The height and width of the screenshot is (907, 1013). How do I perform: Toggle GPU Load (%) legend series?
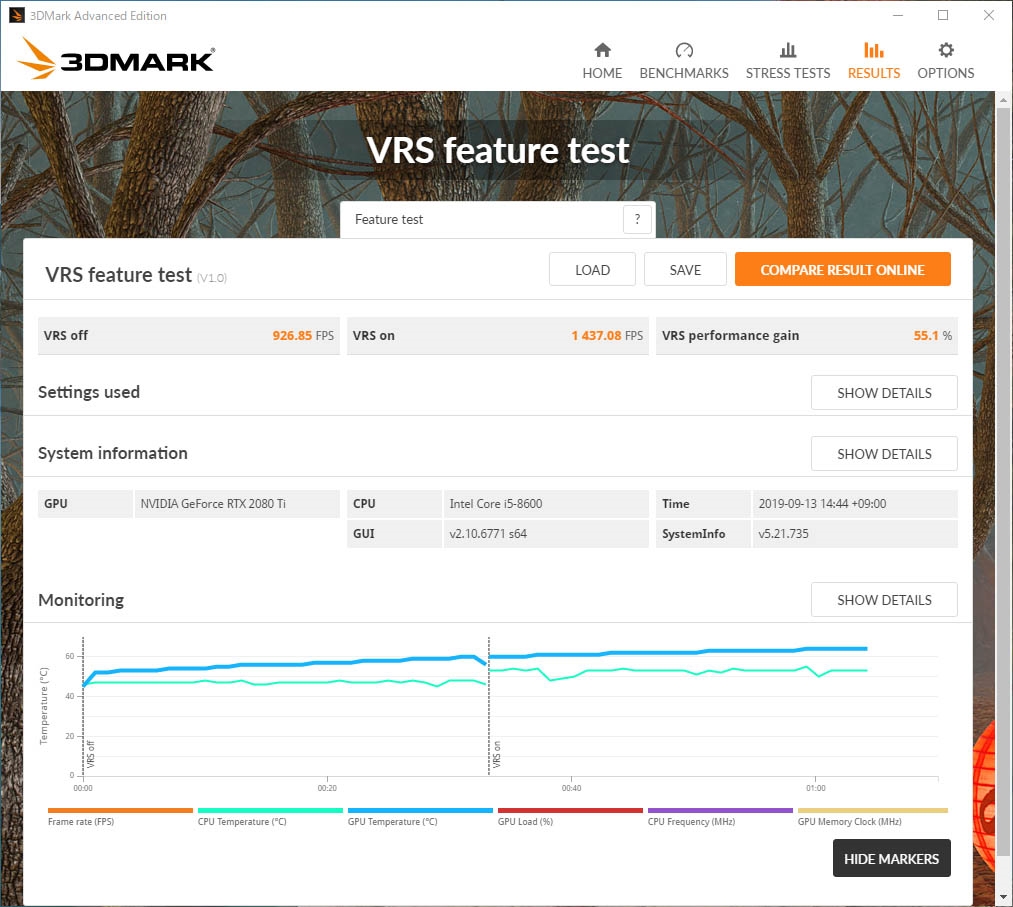pyautogui.click(x=570, y=817)
